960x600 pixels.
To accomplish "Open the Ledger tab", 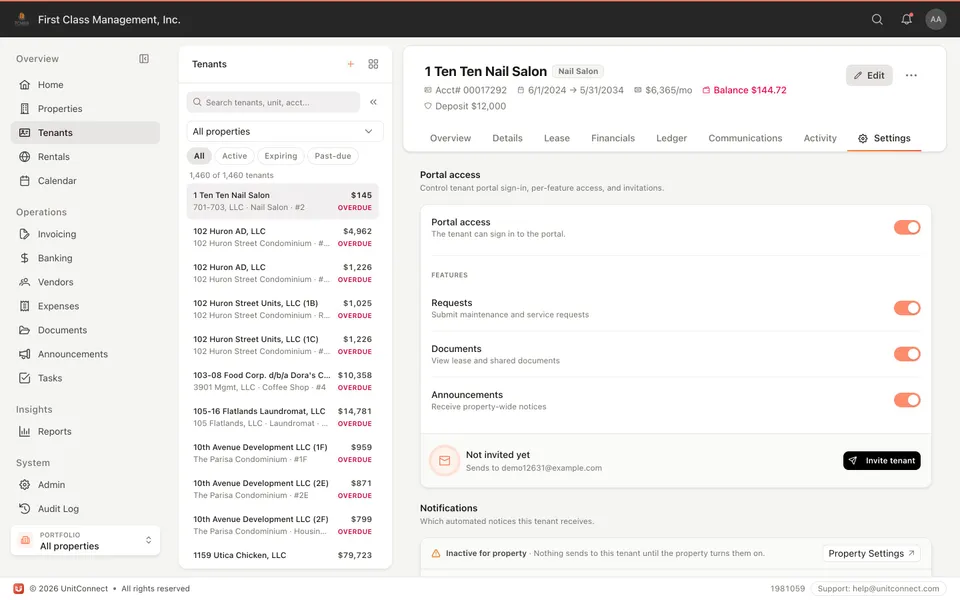I will (x=672, y=138).
